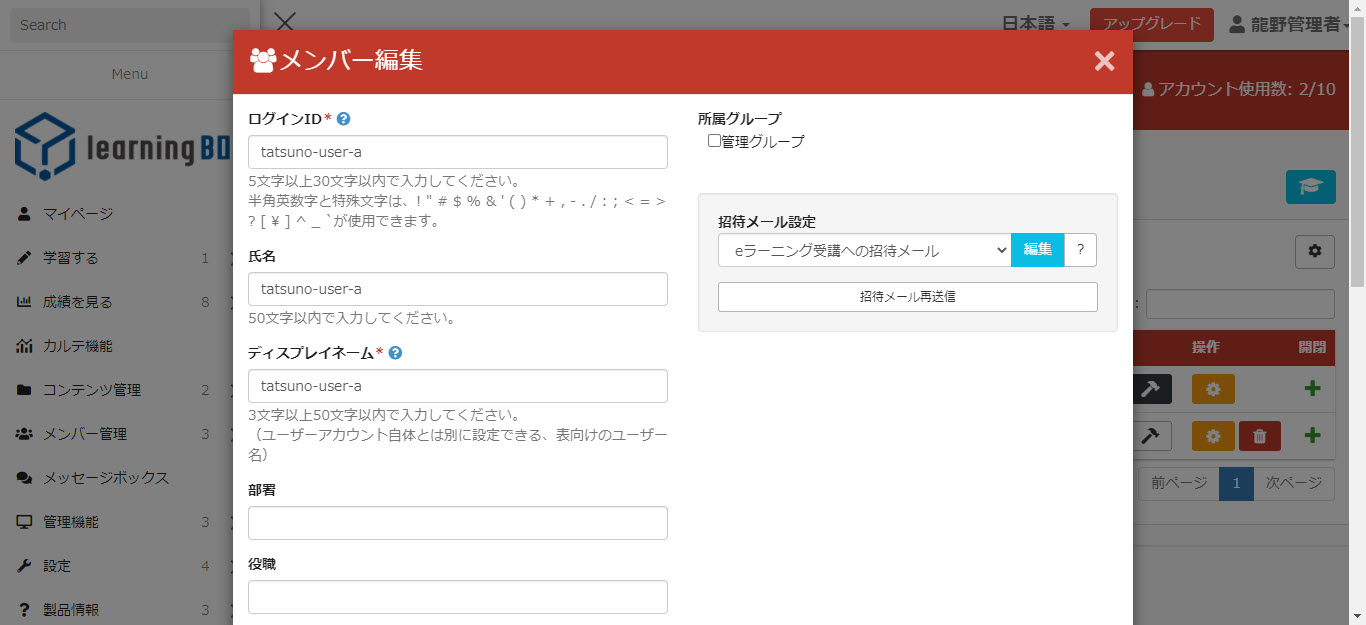Click the blue 編集 button
The height and width of the screenshot is (625, 1366).
pos(1037,250)
